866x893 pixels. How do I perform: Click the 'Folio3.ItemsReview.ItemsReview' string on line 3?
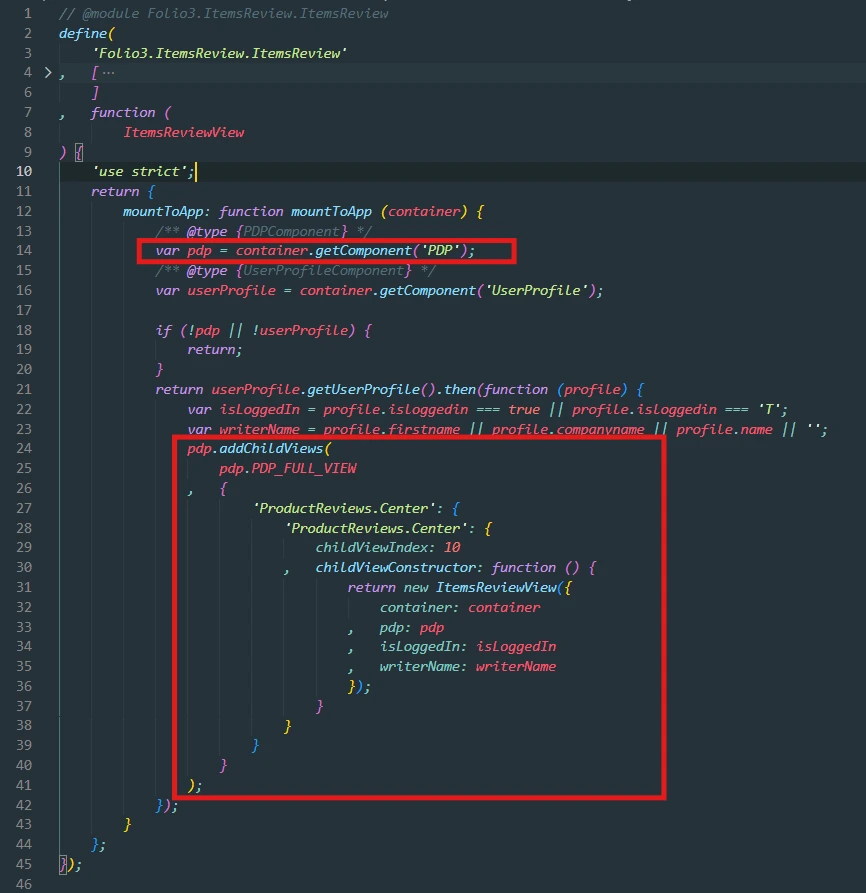(220, 53)
